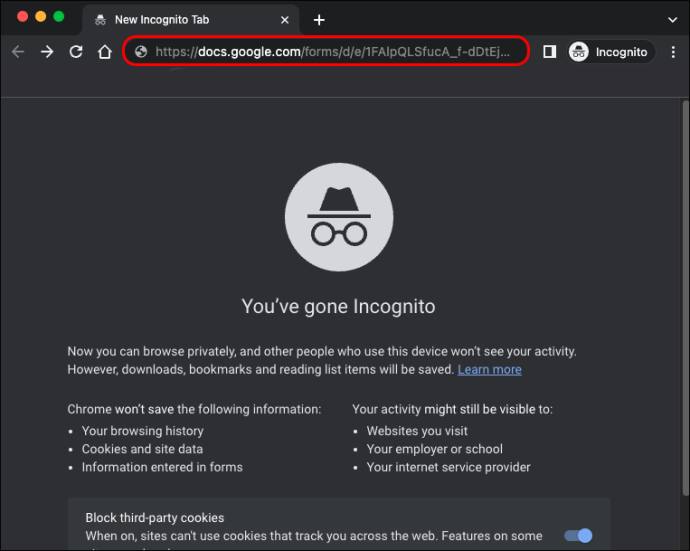Open the Incognito profile button
690x551 pixels.
pos(609,52)
